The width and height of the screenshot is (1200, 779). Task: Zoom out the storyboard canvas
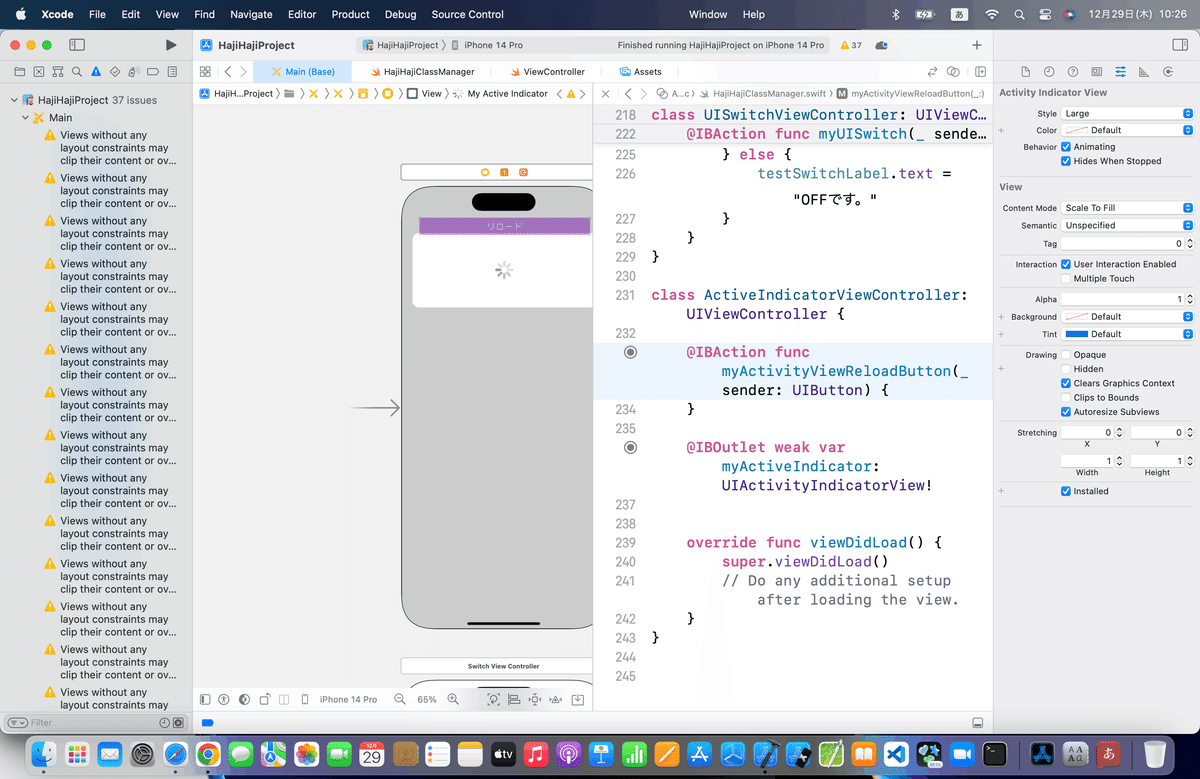coord(400,699)
